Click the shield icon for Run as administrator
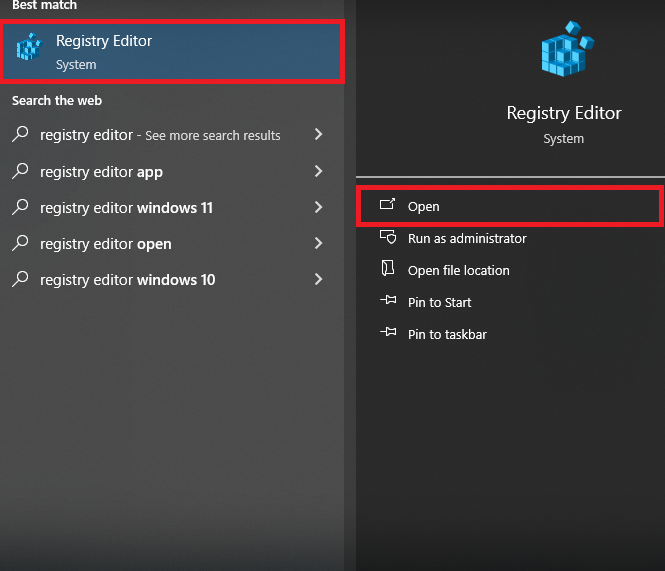 tap(388, 238)
